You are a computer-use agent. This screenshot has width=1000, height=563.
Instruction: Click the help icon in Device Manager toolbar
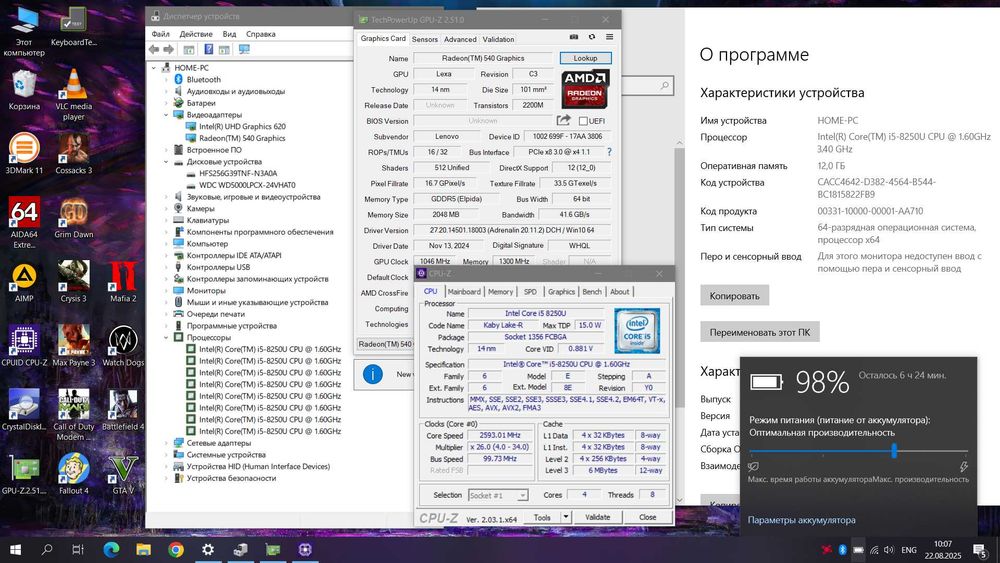tap(209, 49)
